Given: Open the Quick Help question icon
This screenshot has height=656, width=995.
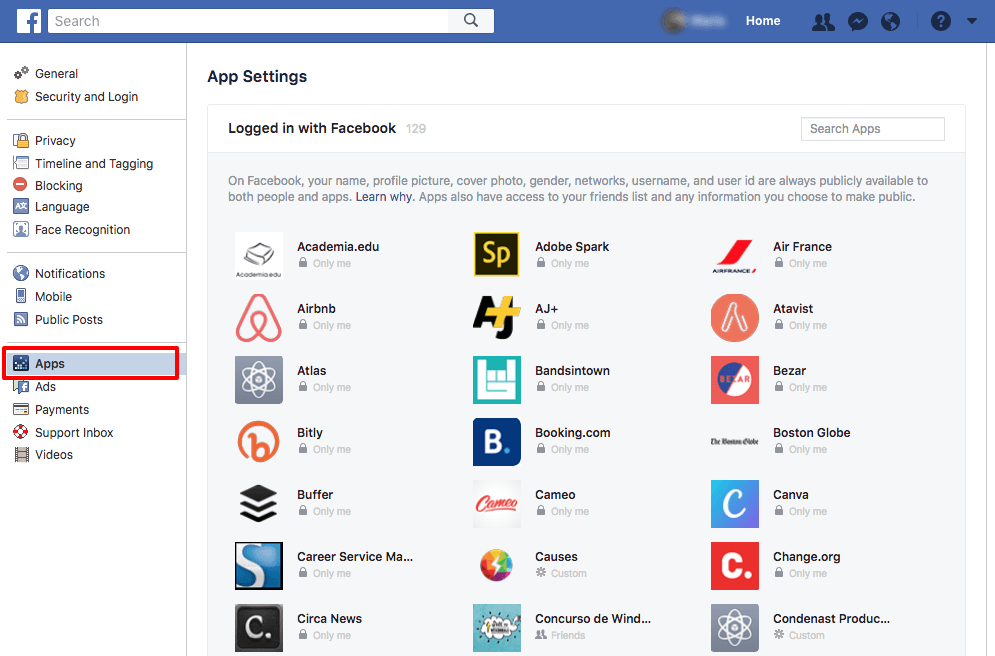Looking at the screenshot, I should click(940, 21).
